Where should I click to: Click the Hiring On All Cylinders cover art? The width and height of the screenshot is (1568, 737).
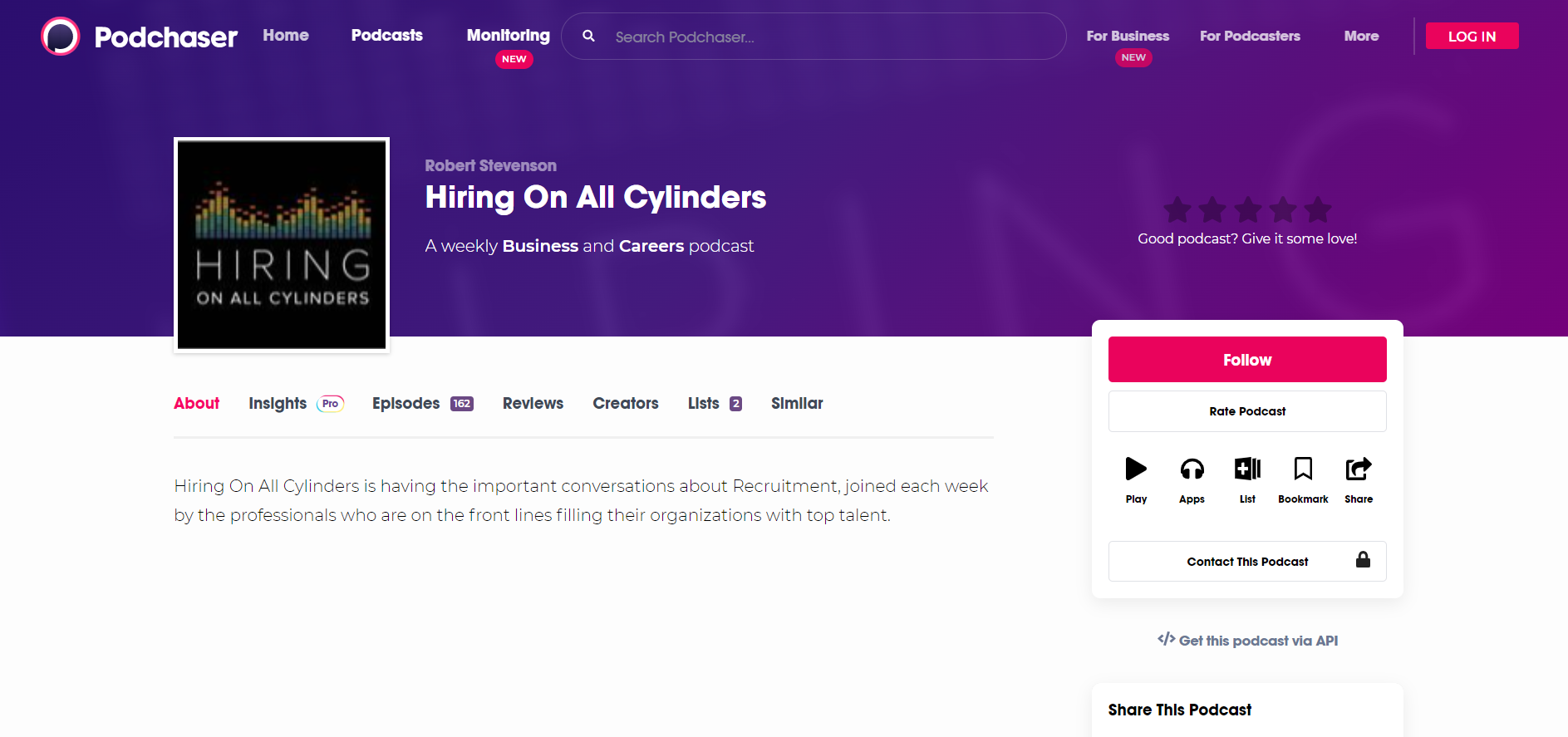282,245
